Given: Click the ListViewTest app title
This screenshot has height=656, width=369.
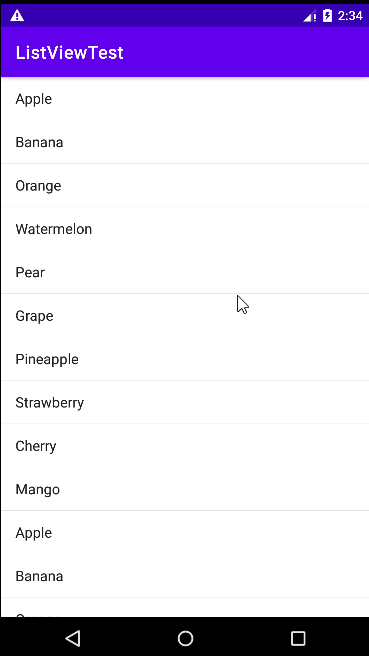Looking at the screenshot, I should [x=69, y=53].
